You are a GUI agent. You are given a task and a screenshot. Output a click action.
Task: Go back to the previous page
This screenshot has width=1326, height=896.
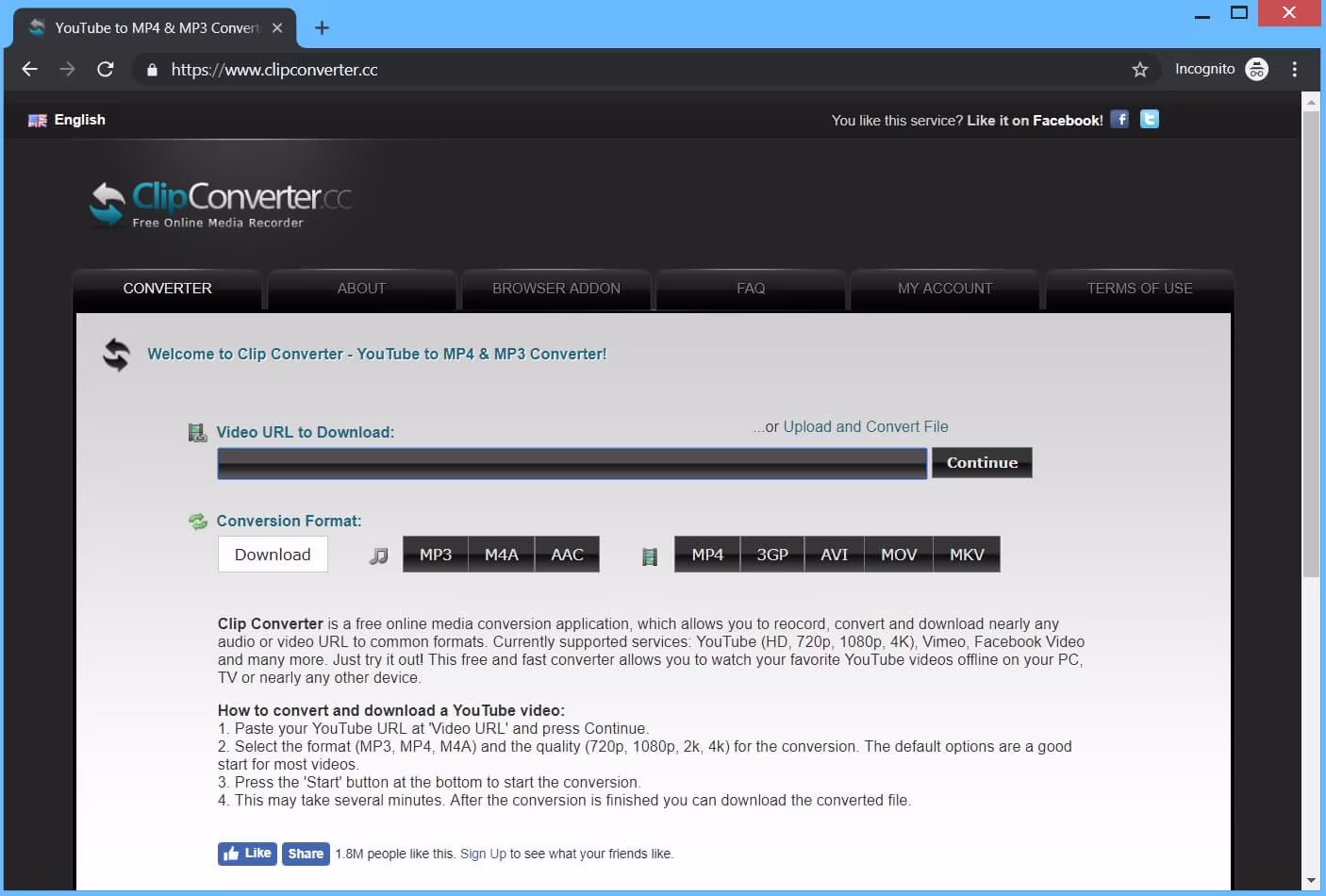tap(30, 69)
